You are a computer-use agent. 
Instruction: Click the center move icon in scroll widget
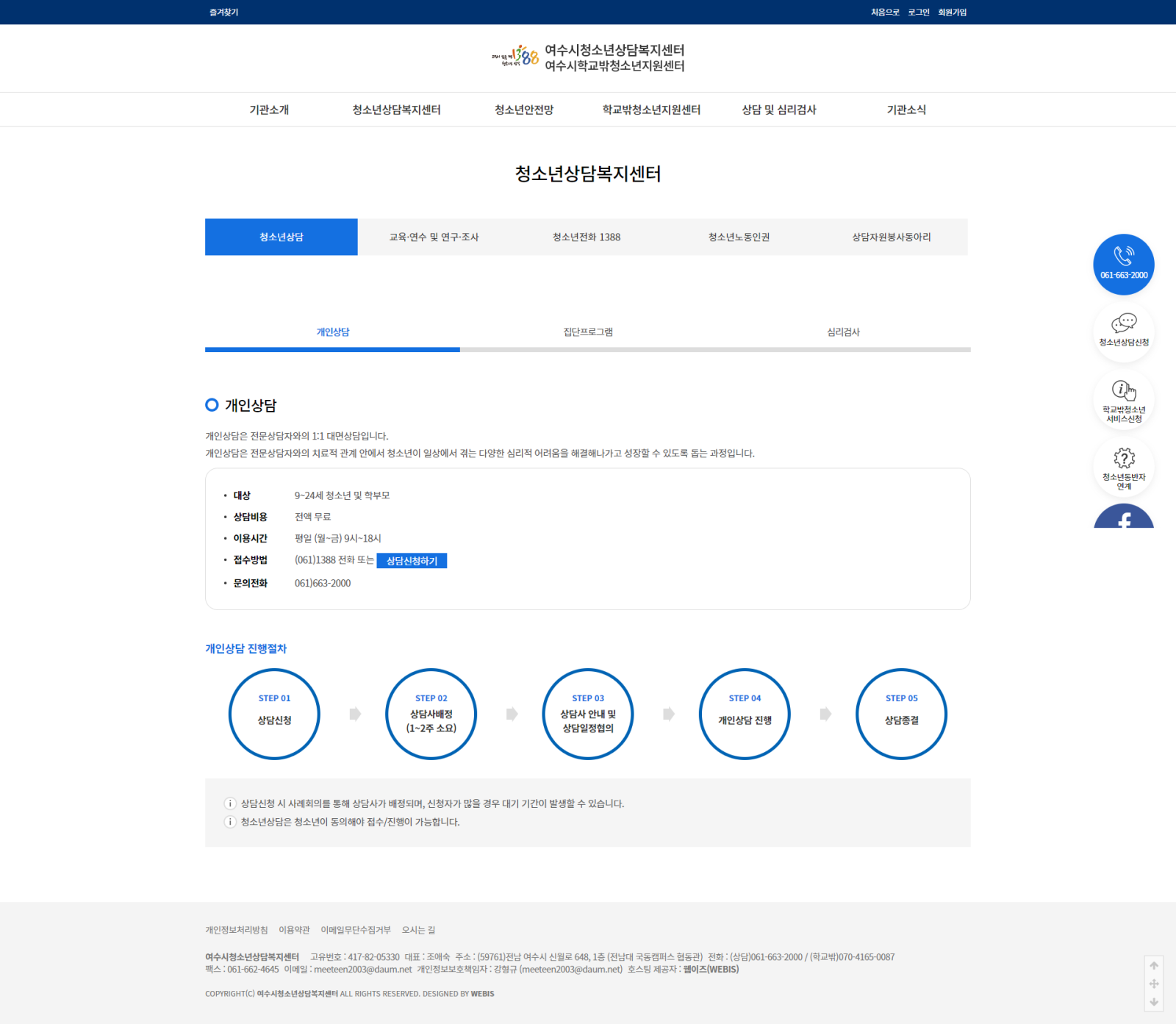click(x=1154, y=984)
